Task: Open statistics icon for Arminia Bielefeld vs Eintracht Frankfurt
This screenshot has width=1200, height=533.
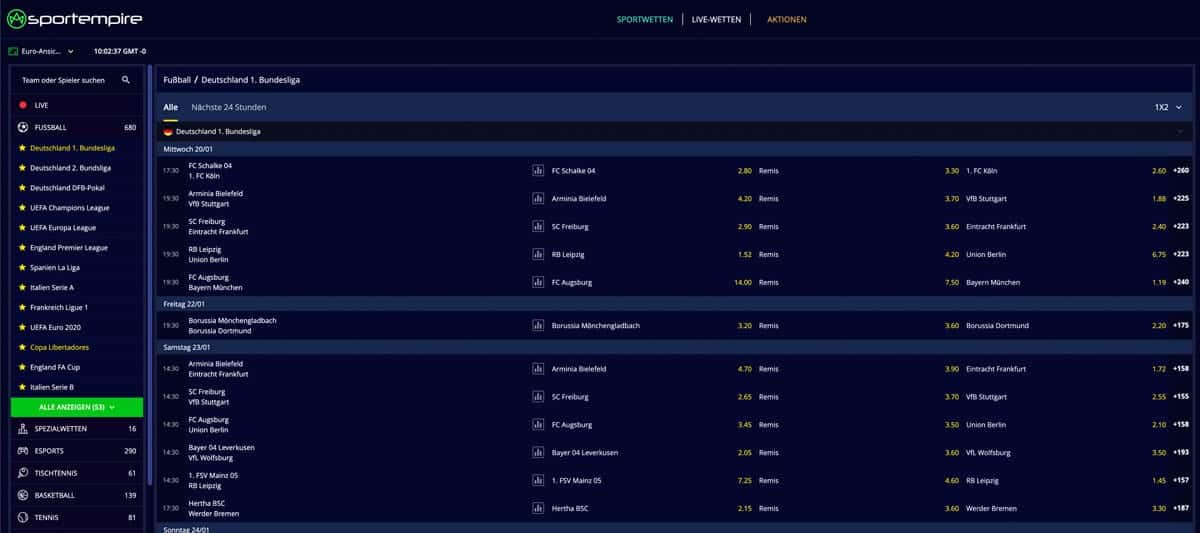Action: (538, 368)
